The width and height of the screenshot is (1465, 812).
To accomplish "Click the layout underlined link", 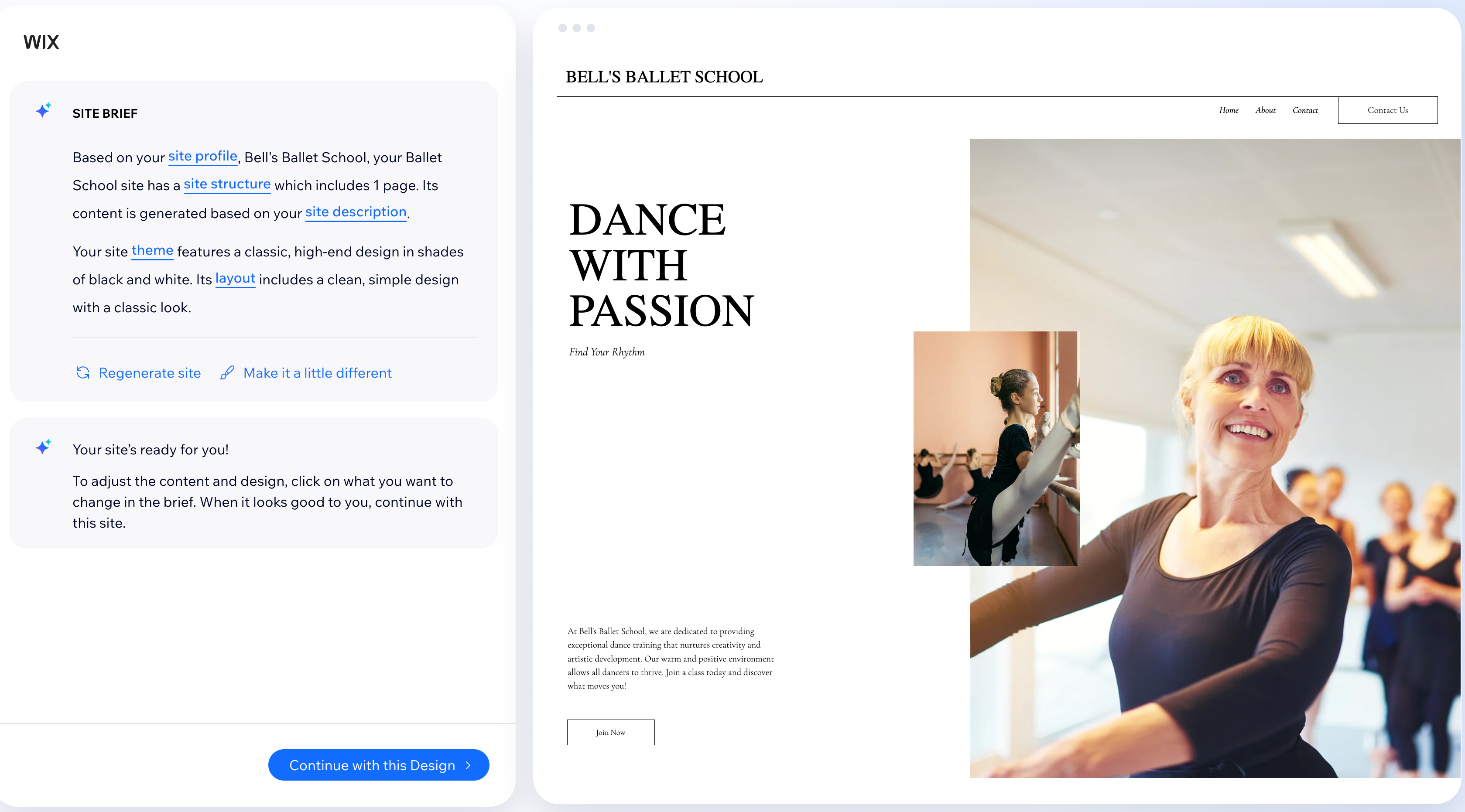I will (234, 278).
